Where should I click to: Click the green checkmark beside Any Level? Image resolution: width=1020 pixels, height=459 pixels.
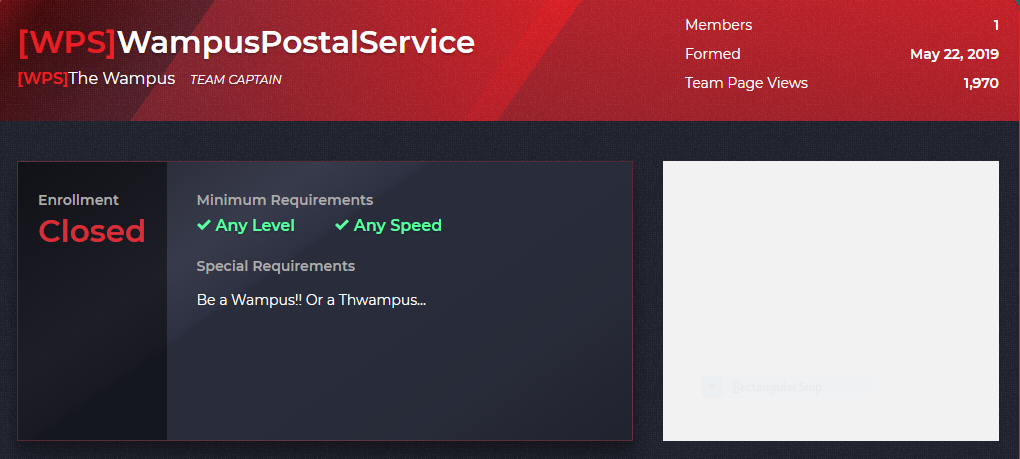point(204,225)
